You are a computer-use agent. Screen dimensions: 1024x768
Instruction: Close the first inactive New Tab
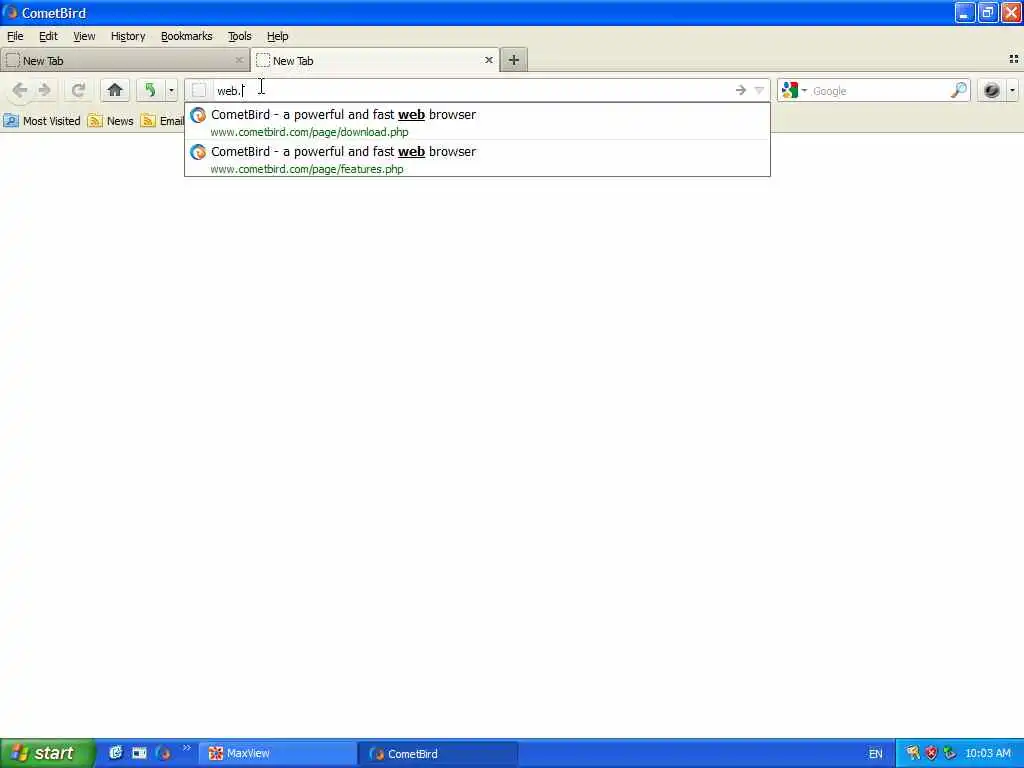coord(239,60)
